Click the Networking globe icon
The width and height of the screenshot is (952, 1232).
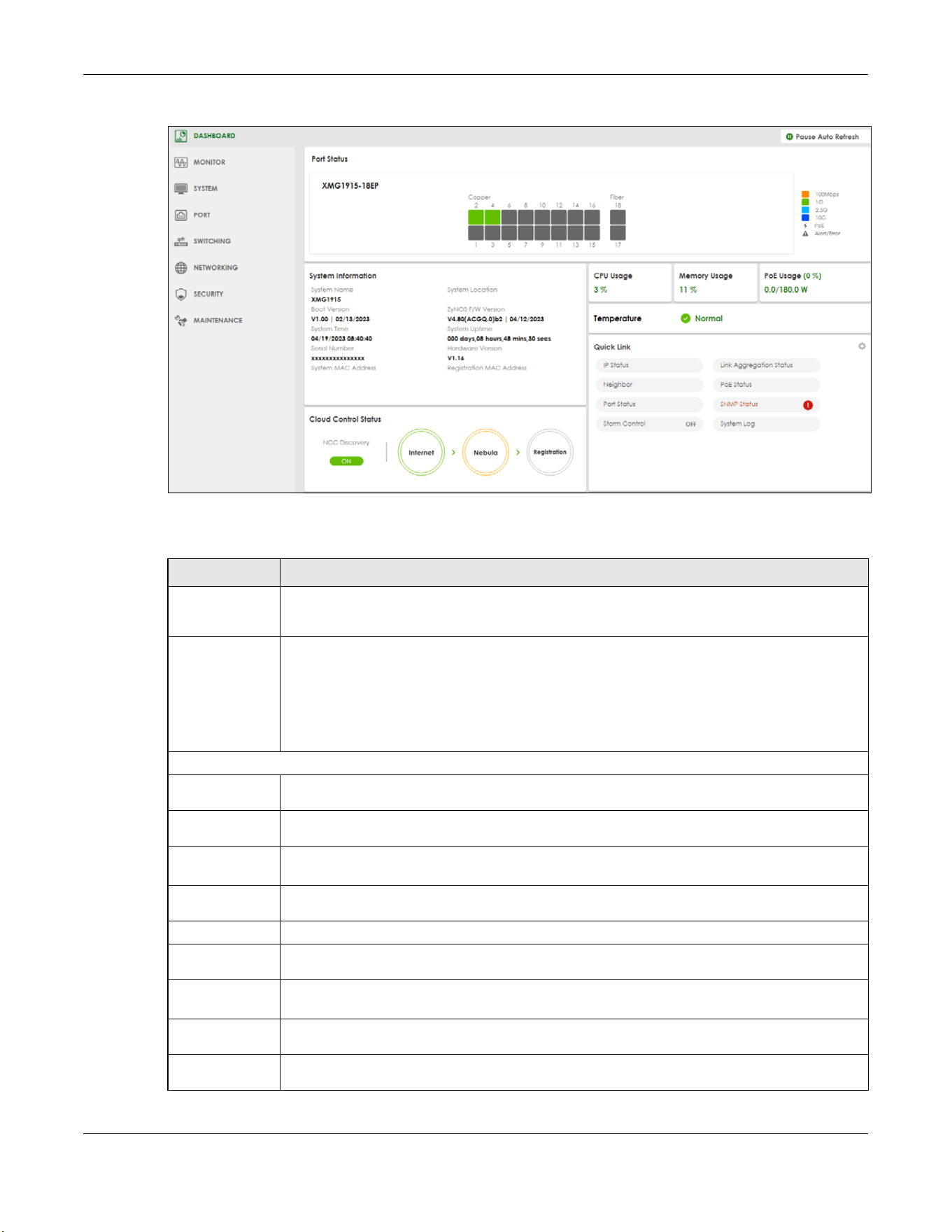[x=181, y=268]
